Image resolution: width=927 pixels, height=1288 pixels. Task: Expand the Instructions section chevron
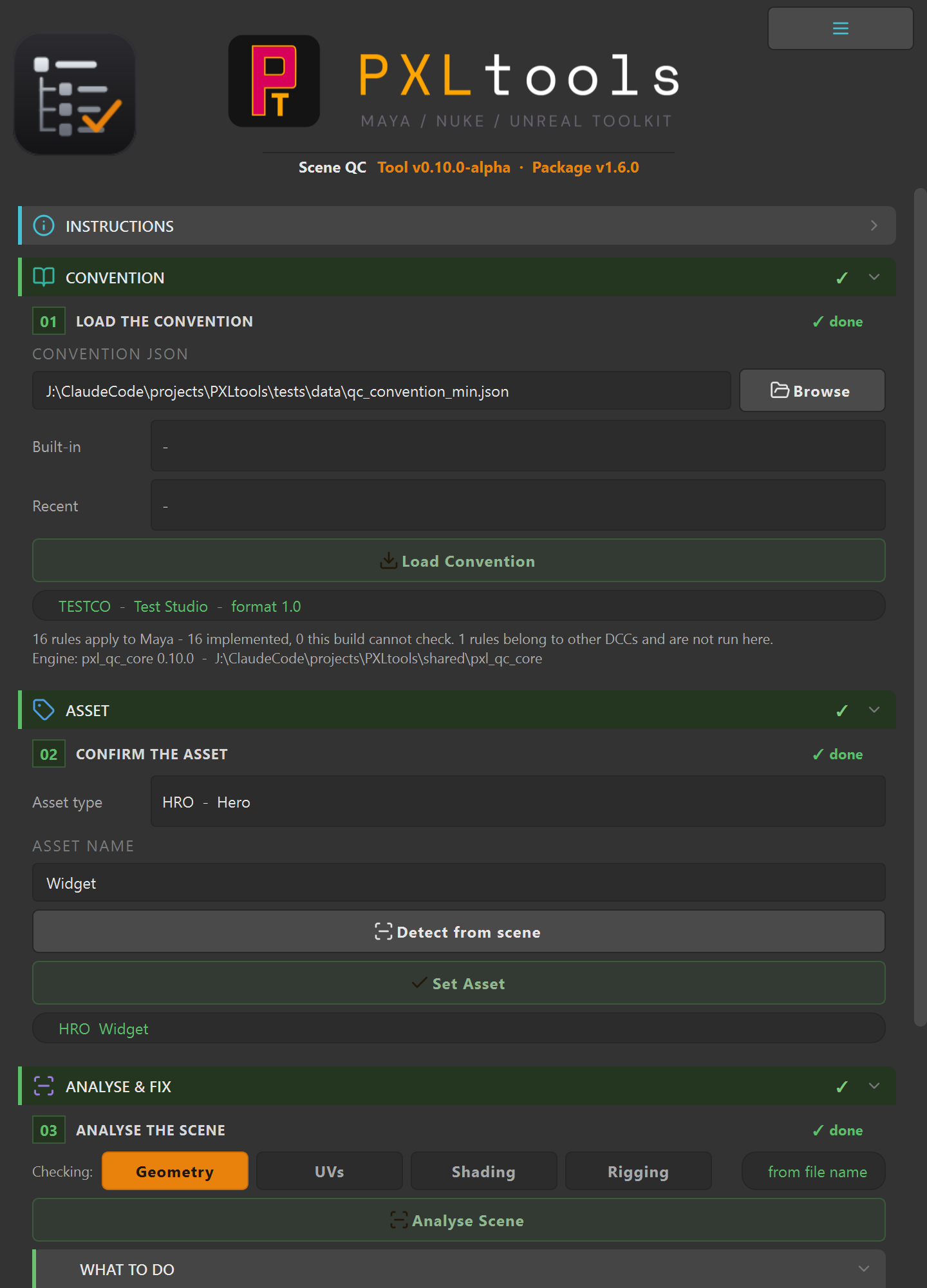click(874, 225)
